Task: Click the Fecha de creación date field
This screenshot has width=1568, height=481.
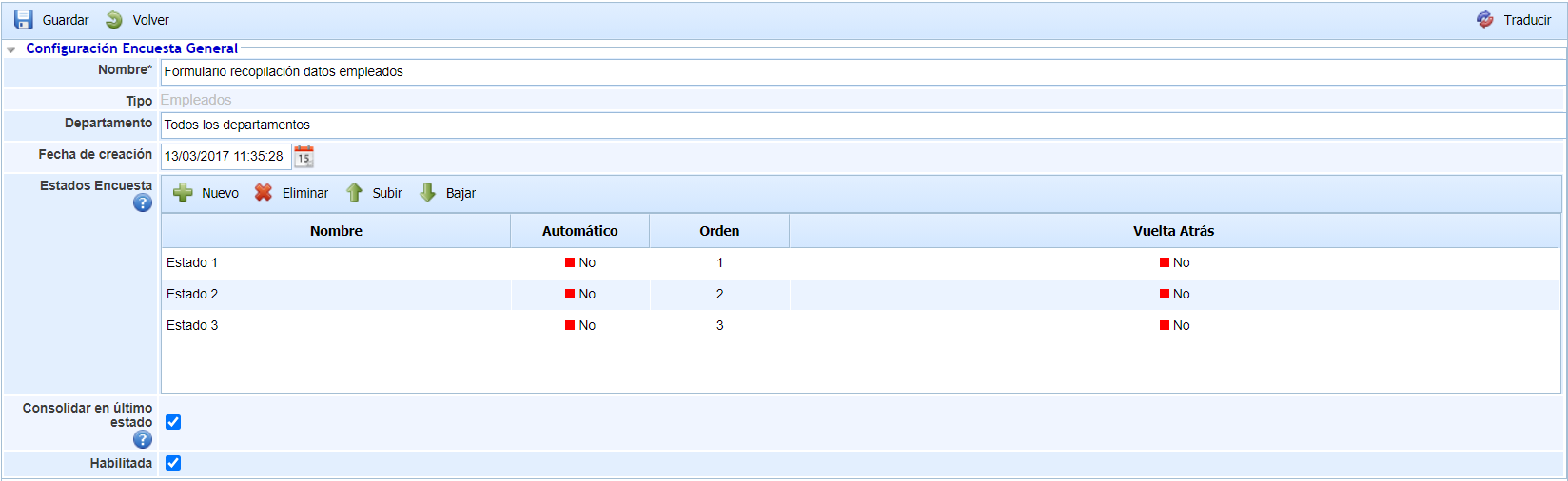Action: pyautogui.click(x=225, y=157)
